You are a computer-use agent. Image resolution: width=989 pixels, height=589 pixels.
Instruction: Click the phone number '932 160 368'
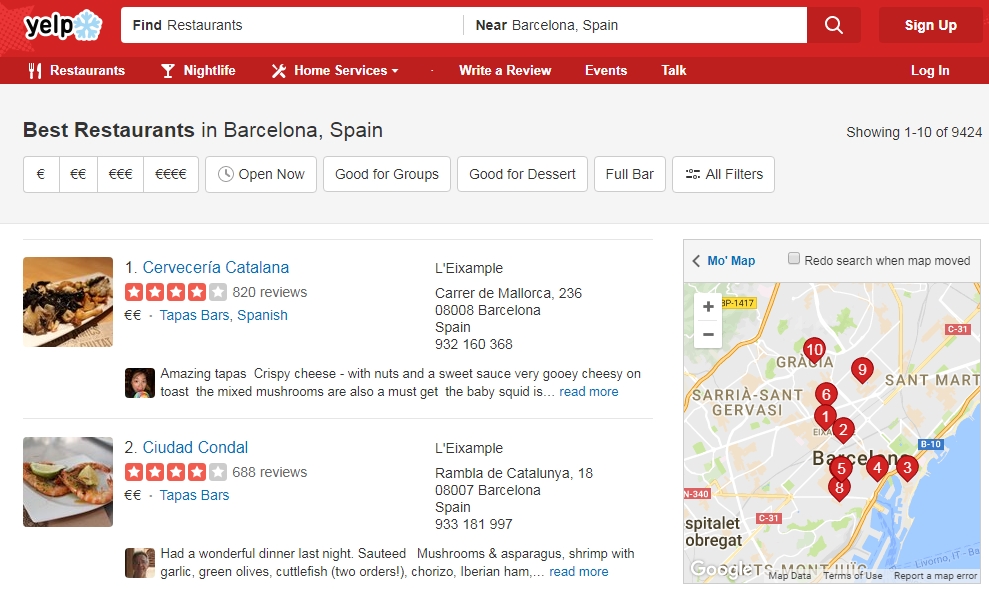(x=474, y=344)
